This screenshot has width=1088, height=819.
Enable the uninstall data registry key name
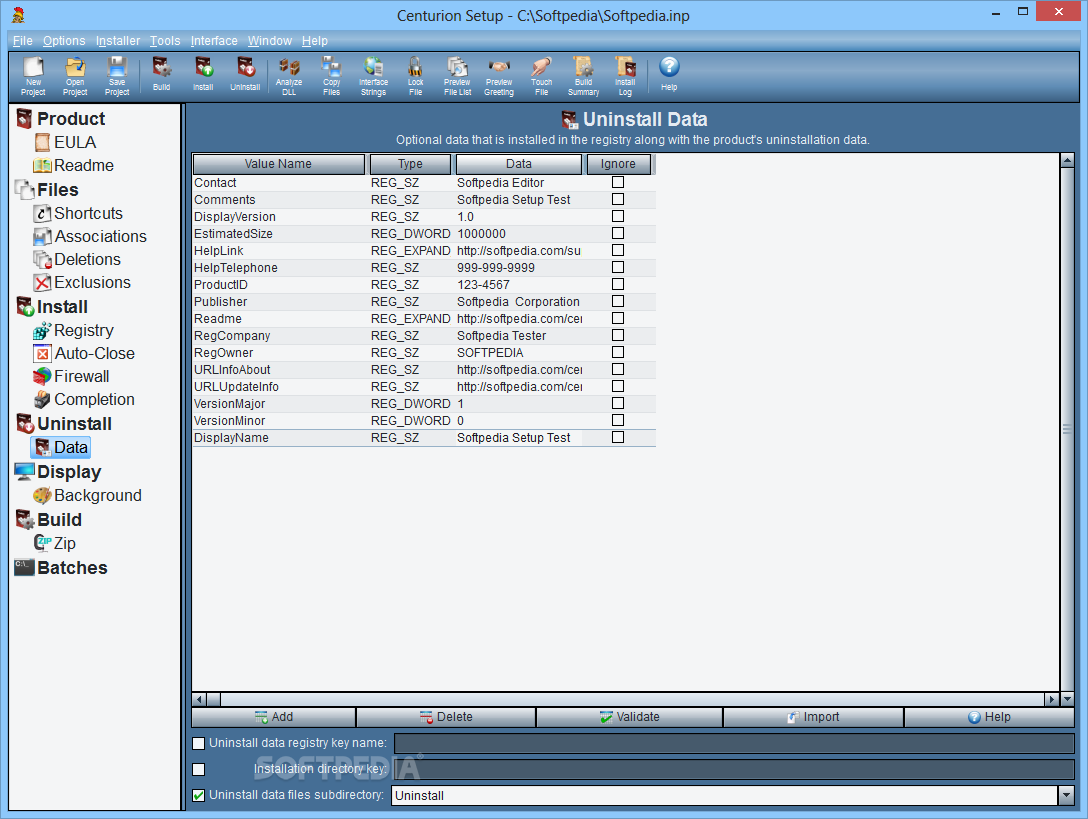198,743
